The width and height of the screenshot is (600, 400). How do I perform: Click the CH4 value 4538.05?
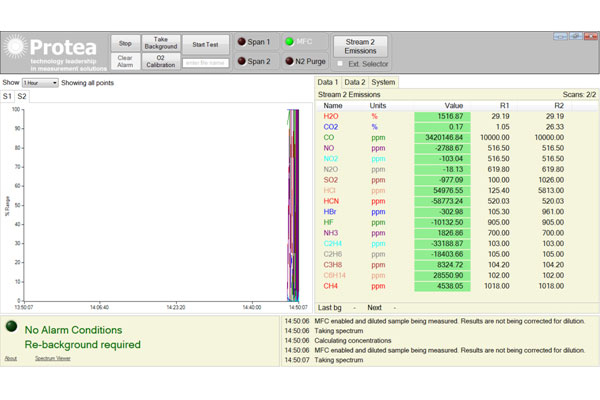click(x=450, y=286)
